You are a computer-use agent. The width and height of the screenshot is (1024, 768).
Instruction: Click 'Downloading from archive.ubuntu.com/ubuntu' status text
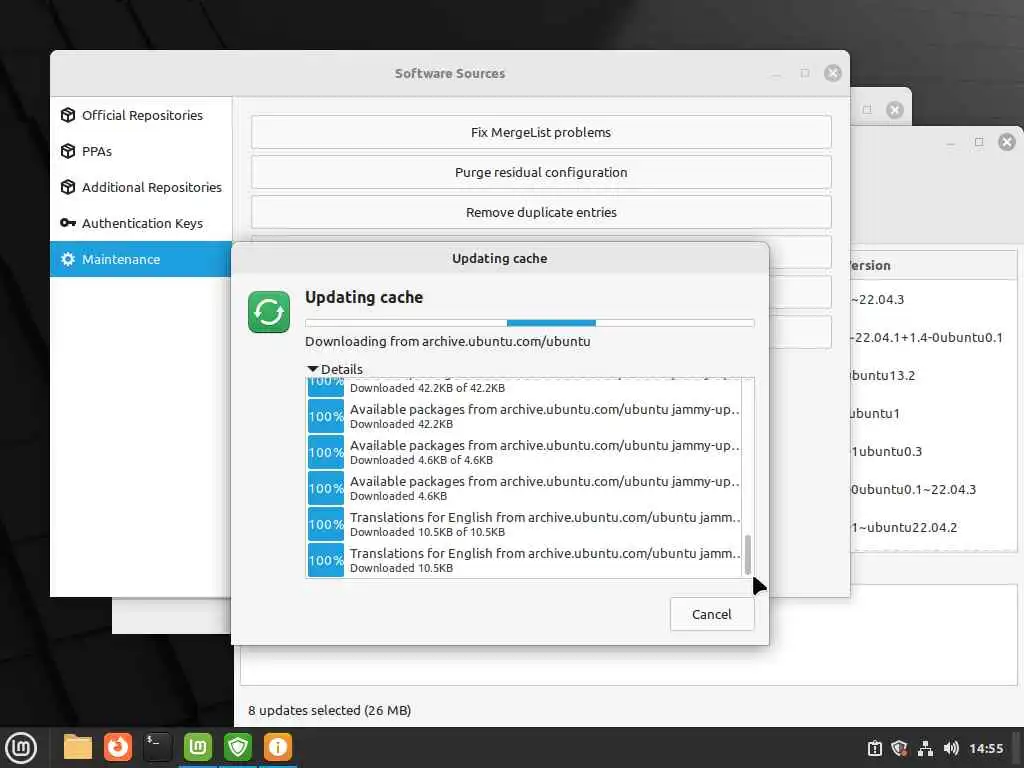pos(447,342)
